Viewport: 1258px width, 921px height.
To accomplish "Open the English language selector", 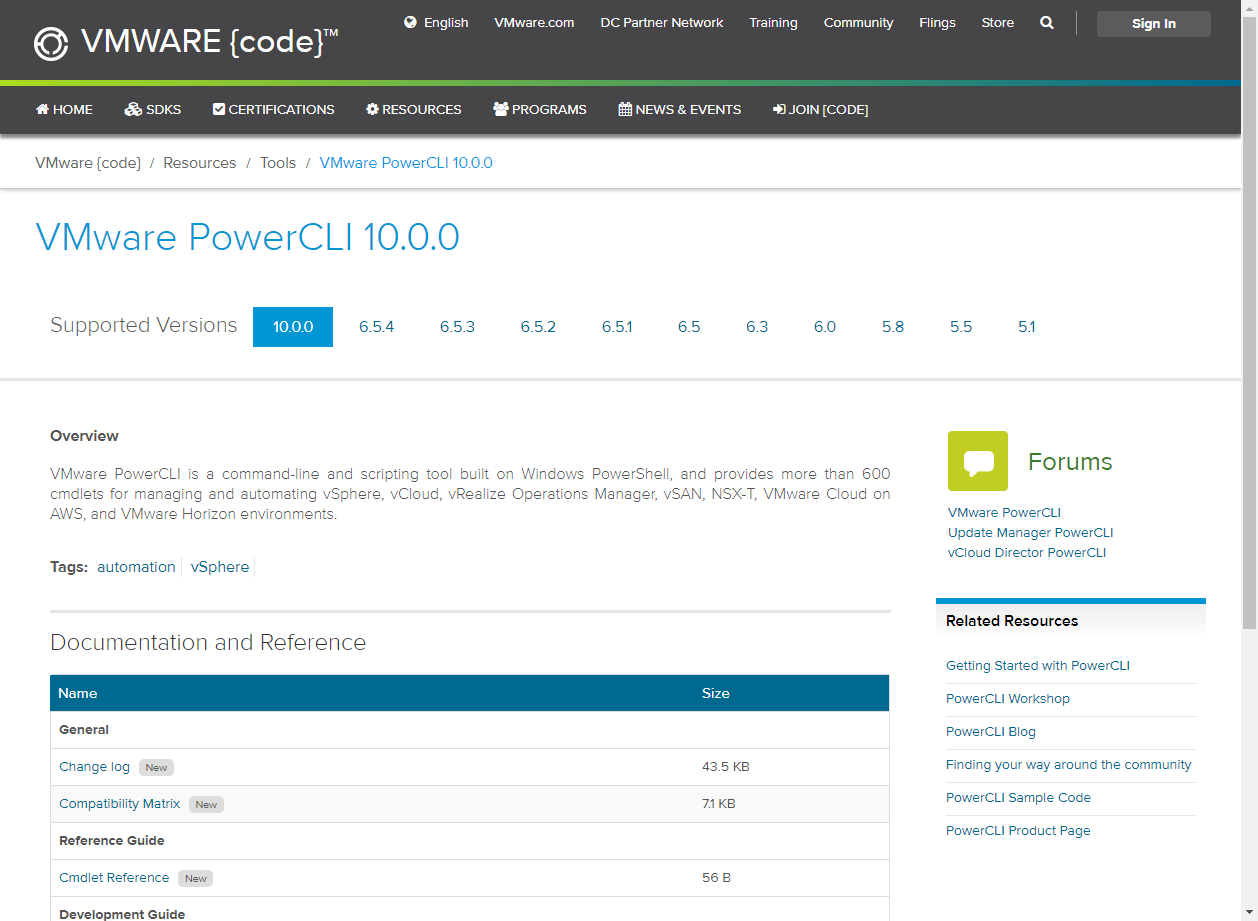I will (x=443, y=22).
